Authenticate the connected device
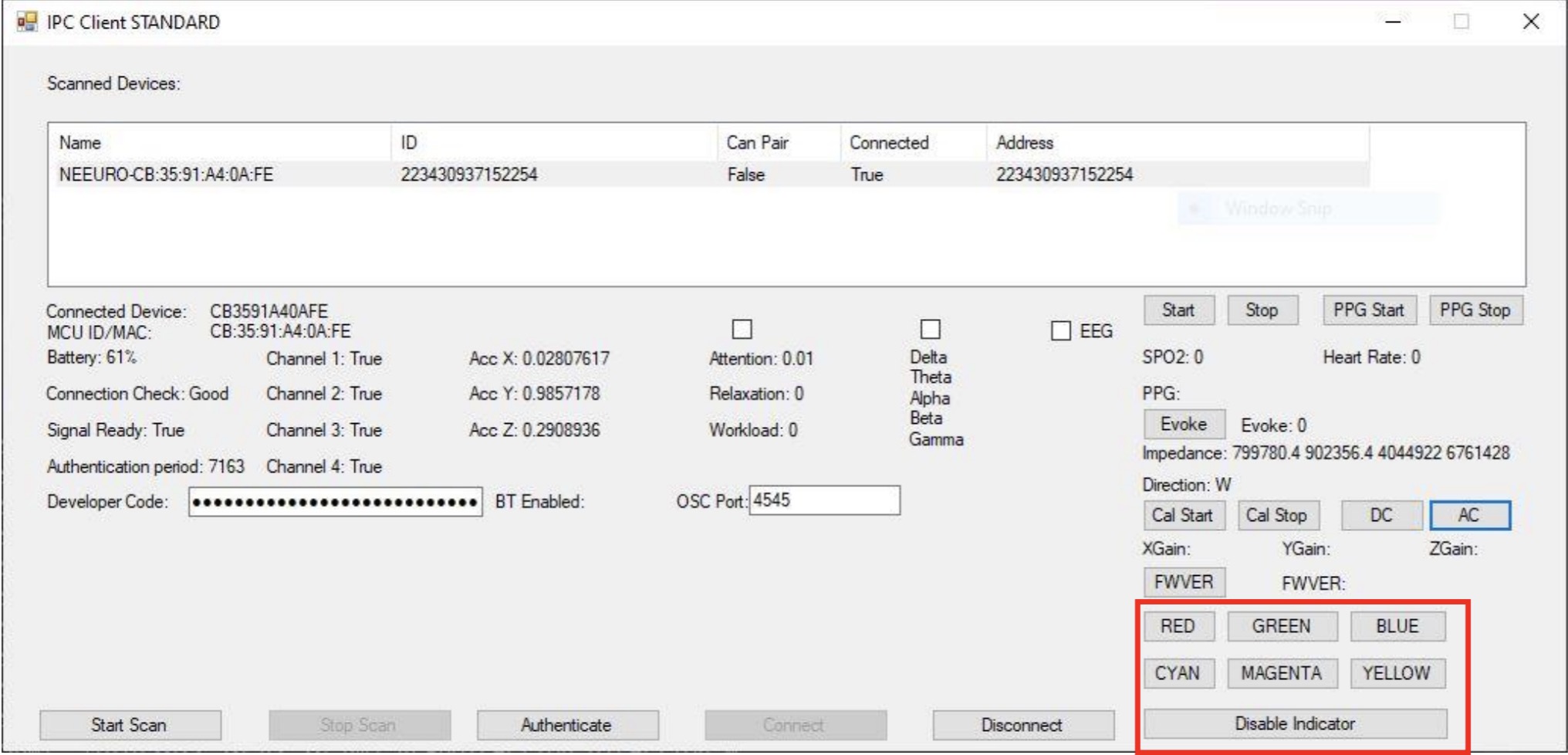1568x755 pixels. click(567, 725)
